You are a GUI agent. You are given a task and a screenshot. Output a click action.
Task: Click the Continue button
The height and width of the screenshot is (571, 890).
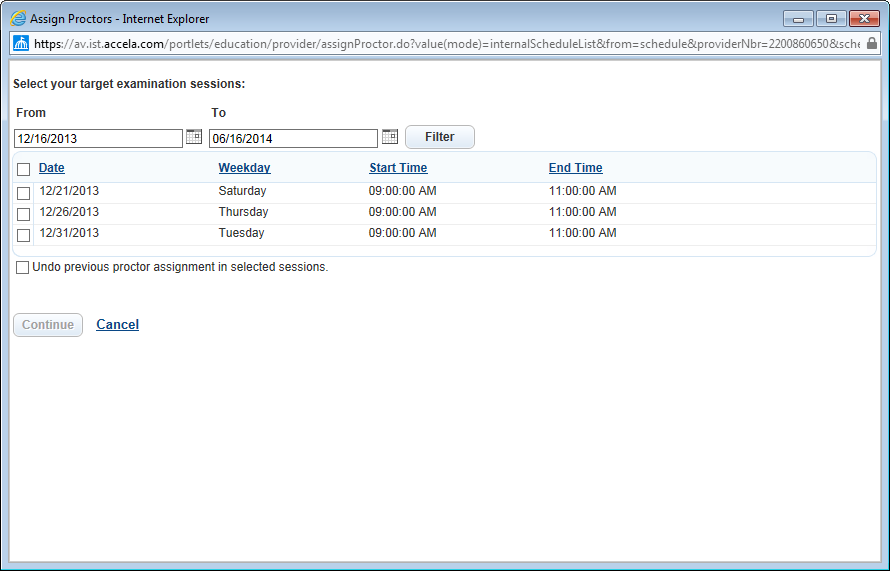48,325
